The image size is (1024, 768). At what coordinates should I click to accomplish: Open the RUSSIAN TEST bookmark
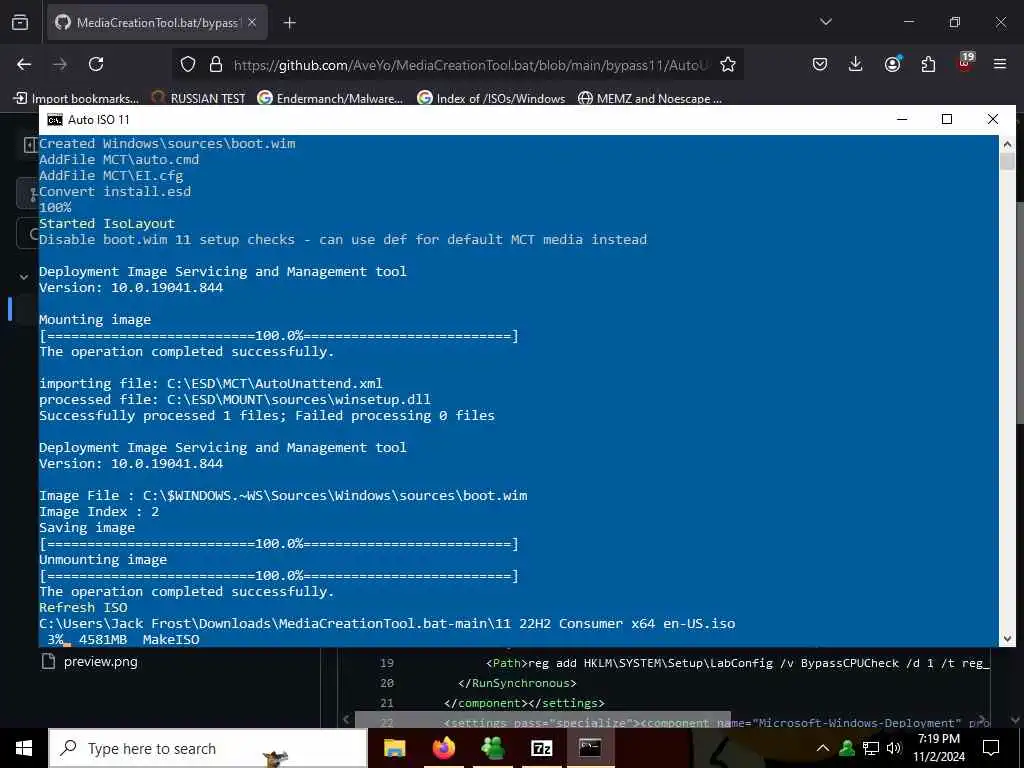click(x=199, y=99)
